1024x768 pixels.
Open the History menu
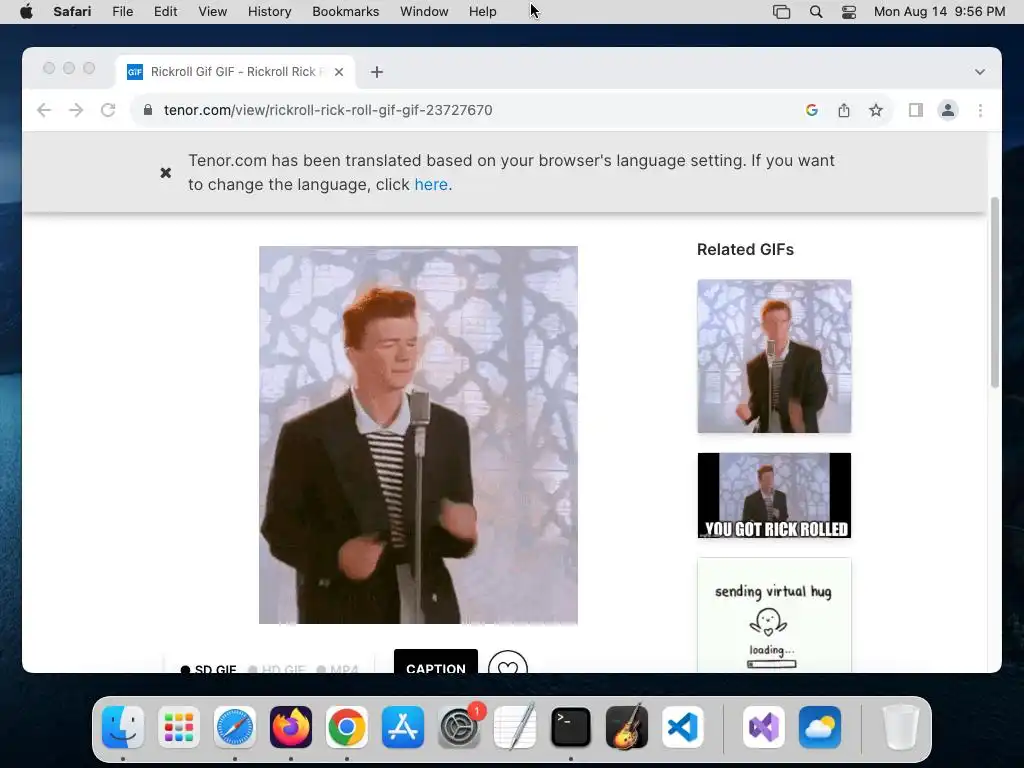coord(269,12)
